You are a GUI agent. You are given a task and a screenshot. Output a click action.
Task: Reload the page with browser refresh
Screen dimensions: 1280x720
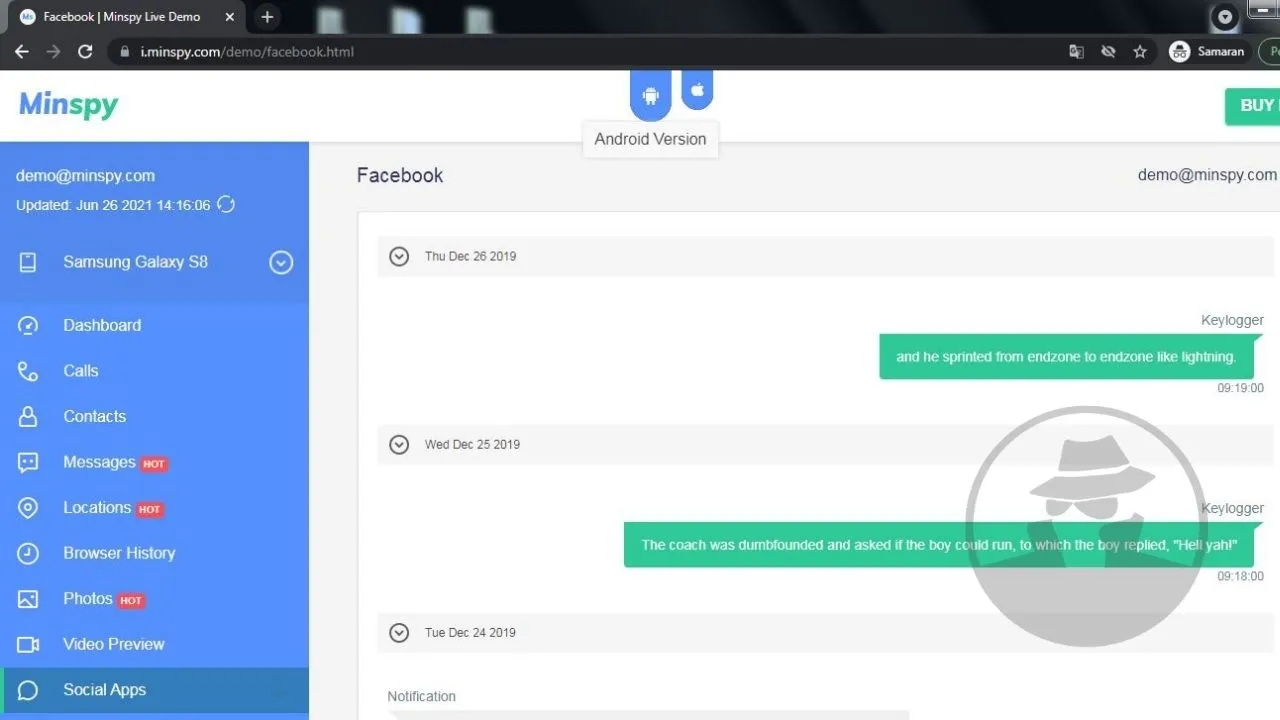[x=85, y=52]
